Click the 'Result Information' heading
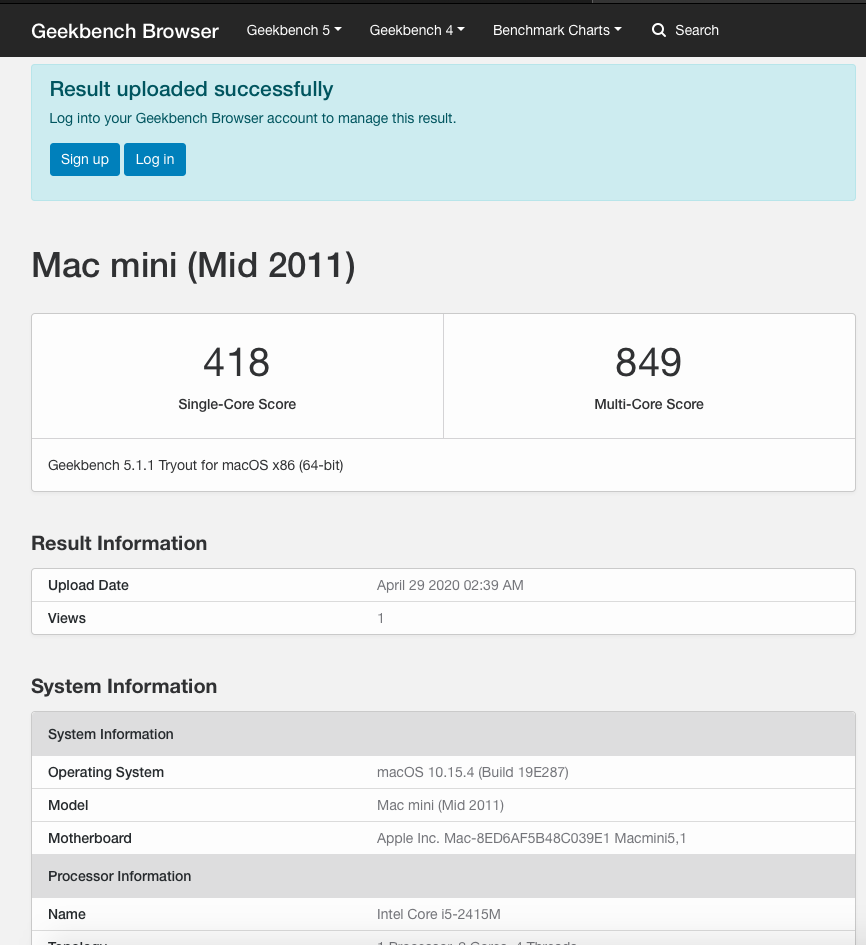Image resolution: width=866 pixels, height=945 pixels. coord(119,543)
